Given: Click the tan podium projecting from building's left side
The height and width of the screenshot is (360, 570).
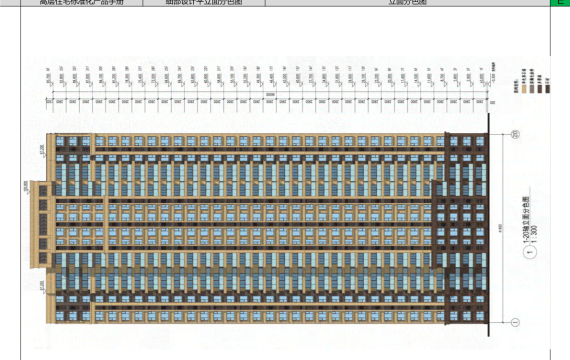Looking at the screenshot, I should pos(39,224).
